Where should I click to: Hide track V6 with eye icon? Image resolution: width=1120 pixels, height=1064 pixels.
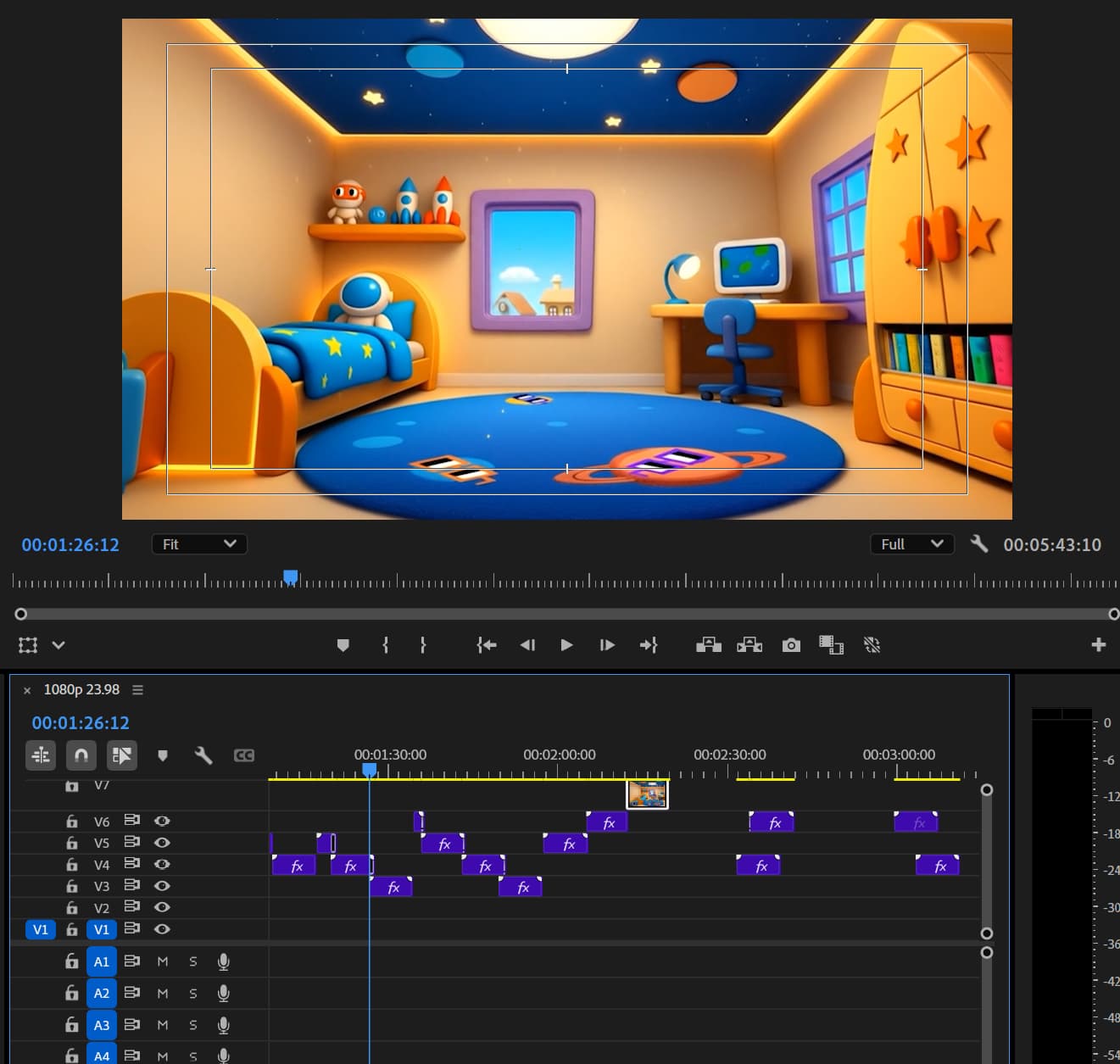(162, 821)
